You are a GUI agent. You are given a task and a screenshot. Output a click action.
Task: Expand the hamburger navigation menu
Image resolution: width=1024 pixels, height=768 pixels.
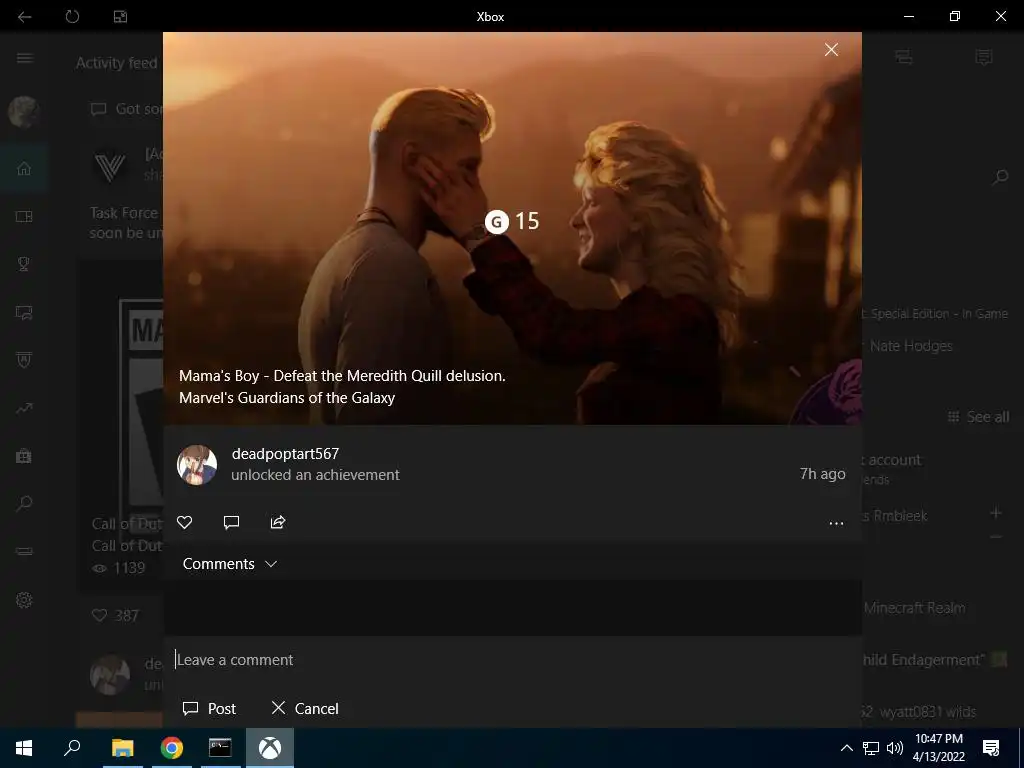[x=25, y=58]
